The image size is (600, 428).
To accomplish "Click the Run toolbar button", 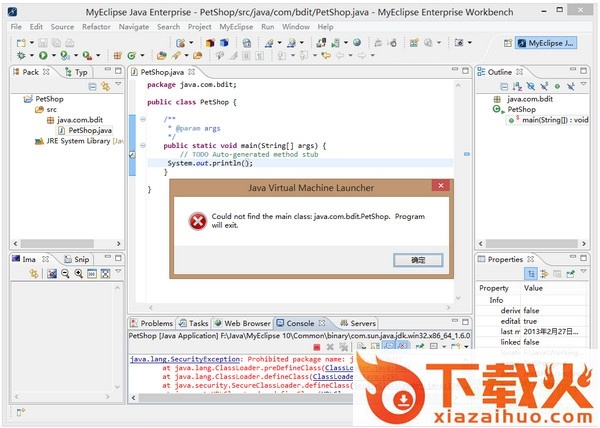I will pos(42,55).
